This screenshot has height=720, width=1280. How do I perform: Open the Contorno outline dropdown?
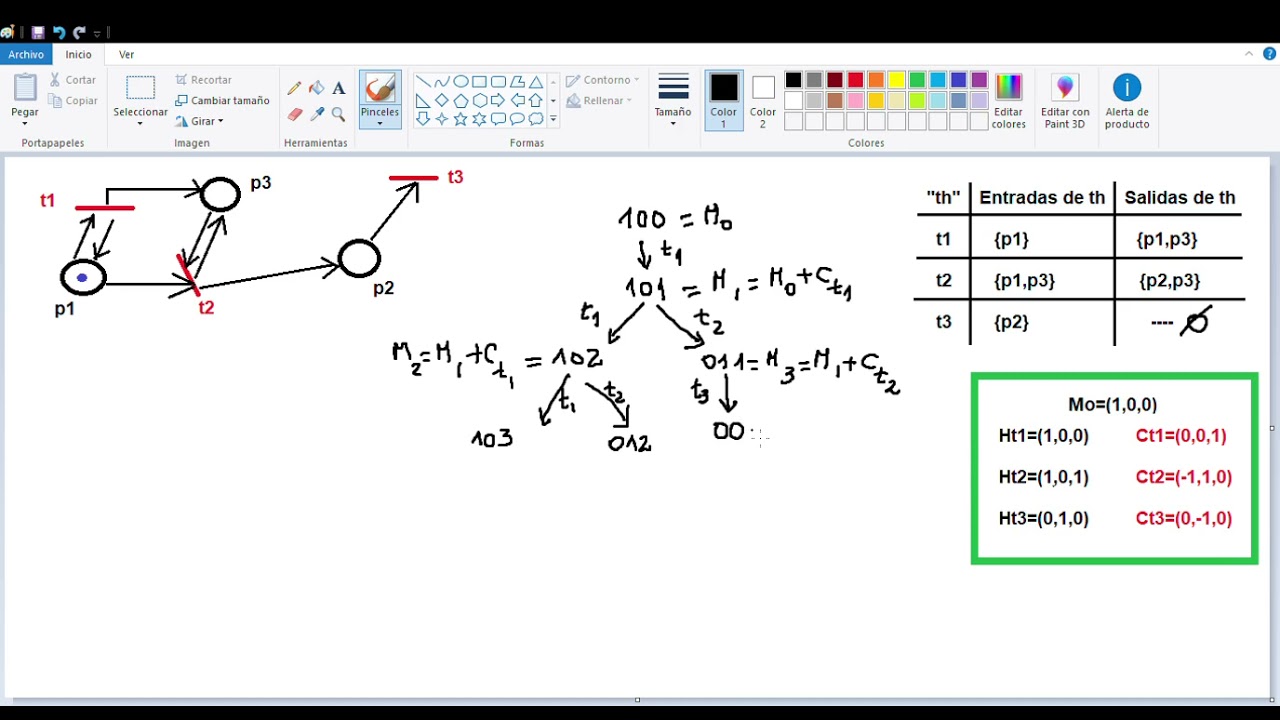coord(602,80)
